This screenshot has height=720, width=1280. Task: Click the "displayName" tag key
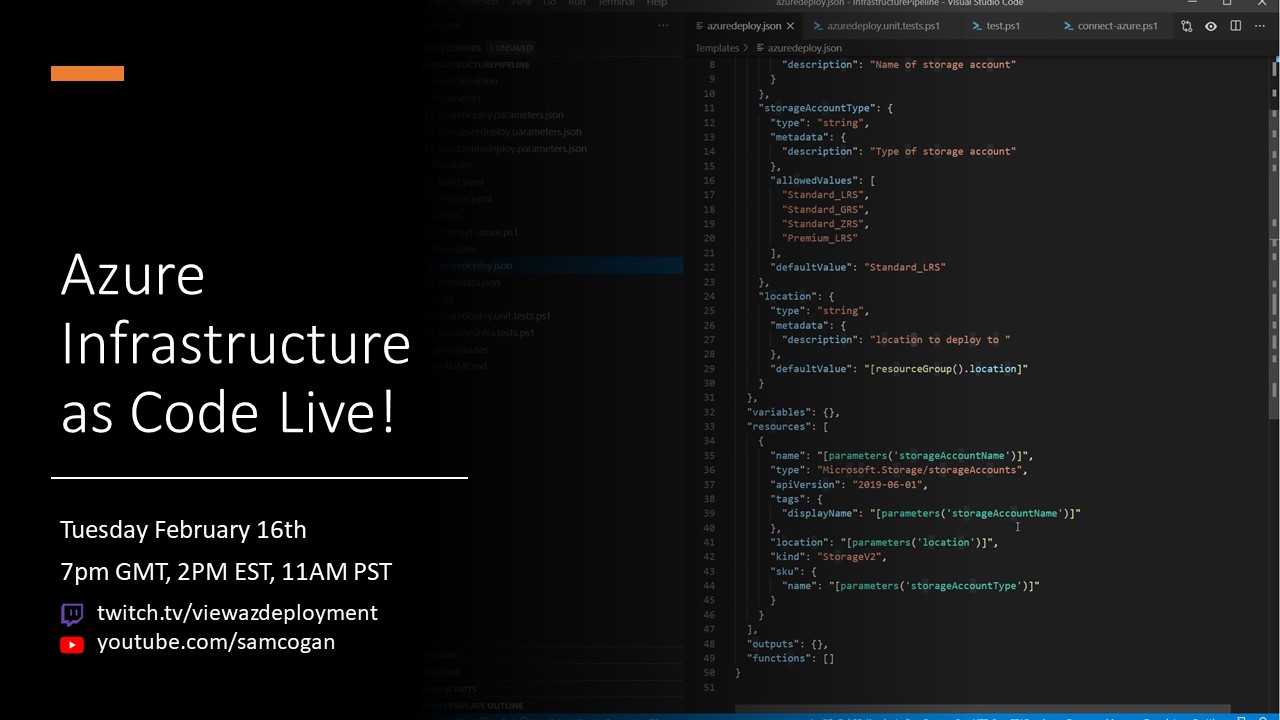pyautogui.click(x=820, y=514)
